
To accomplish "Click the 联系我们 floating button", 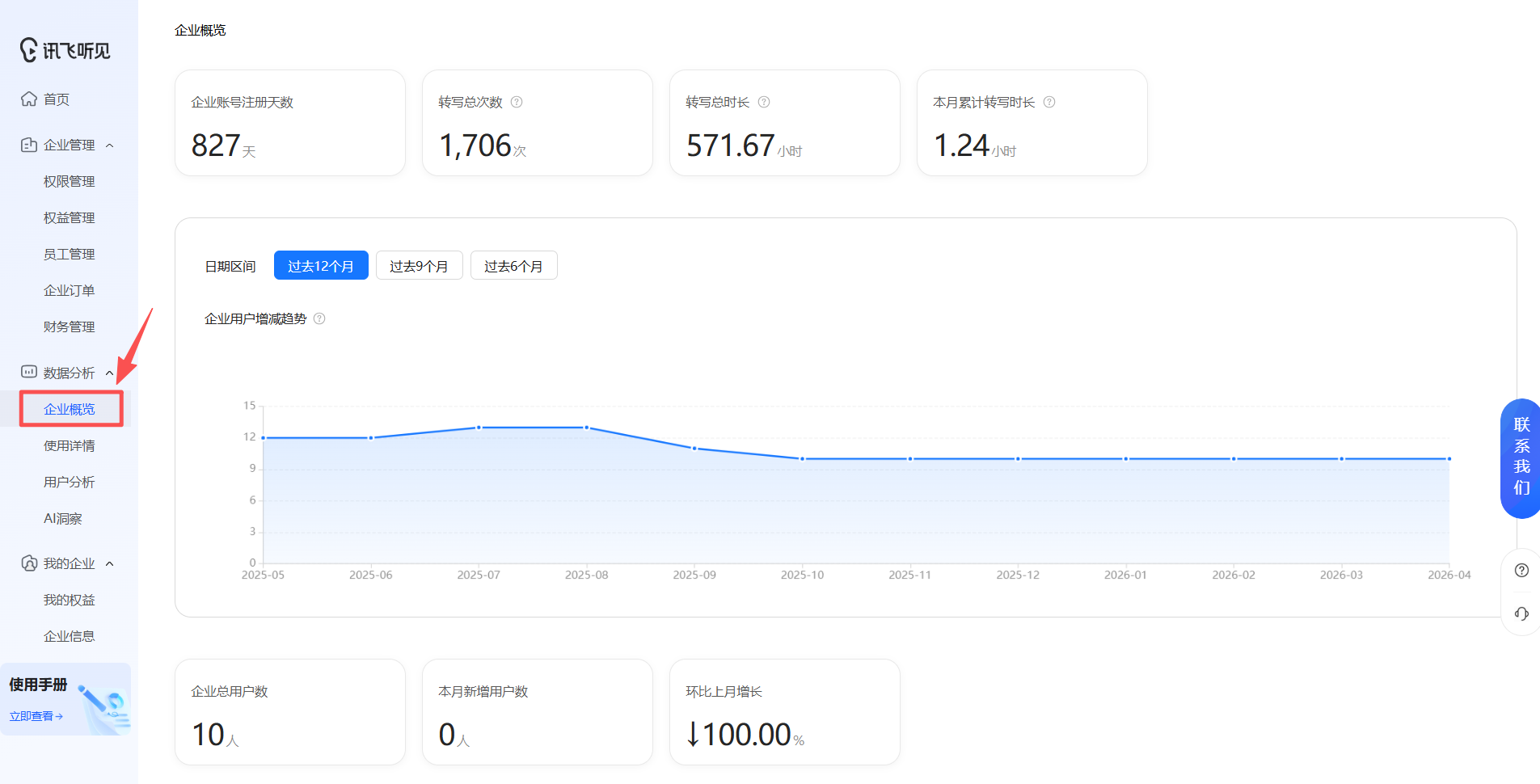I will tap(1521, 457).
